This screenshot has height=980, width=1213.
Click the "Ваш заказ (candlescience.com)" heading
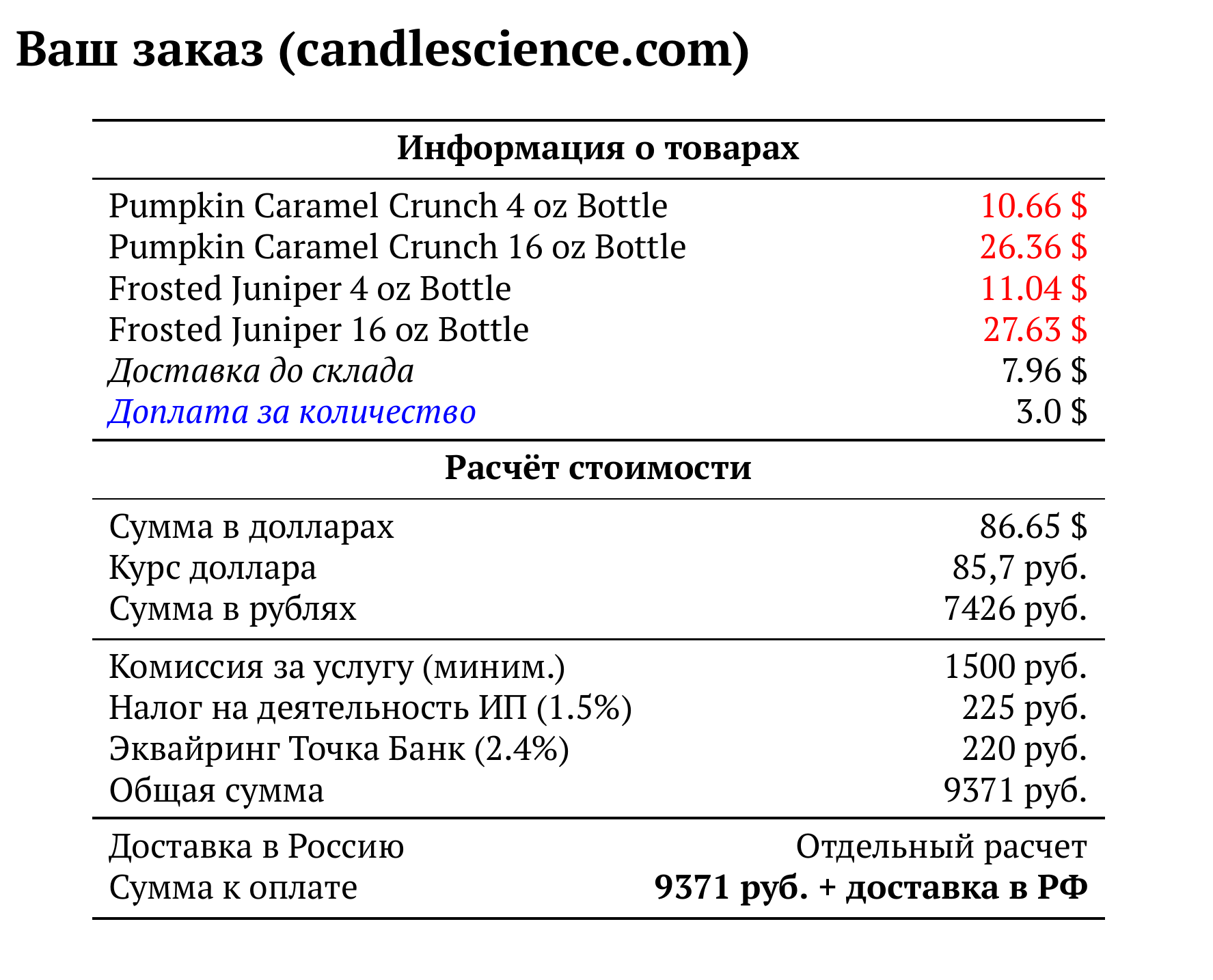click(383, 51)
